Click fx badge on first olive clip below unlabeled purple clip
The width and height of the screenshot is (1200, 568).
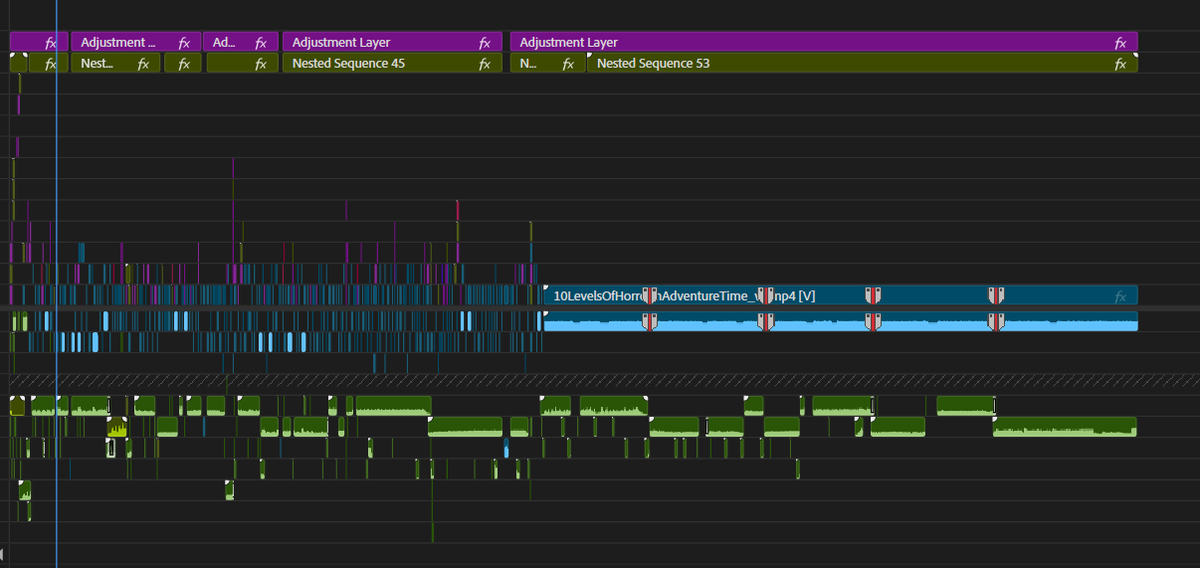click(x=52, y=64)
